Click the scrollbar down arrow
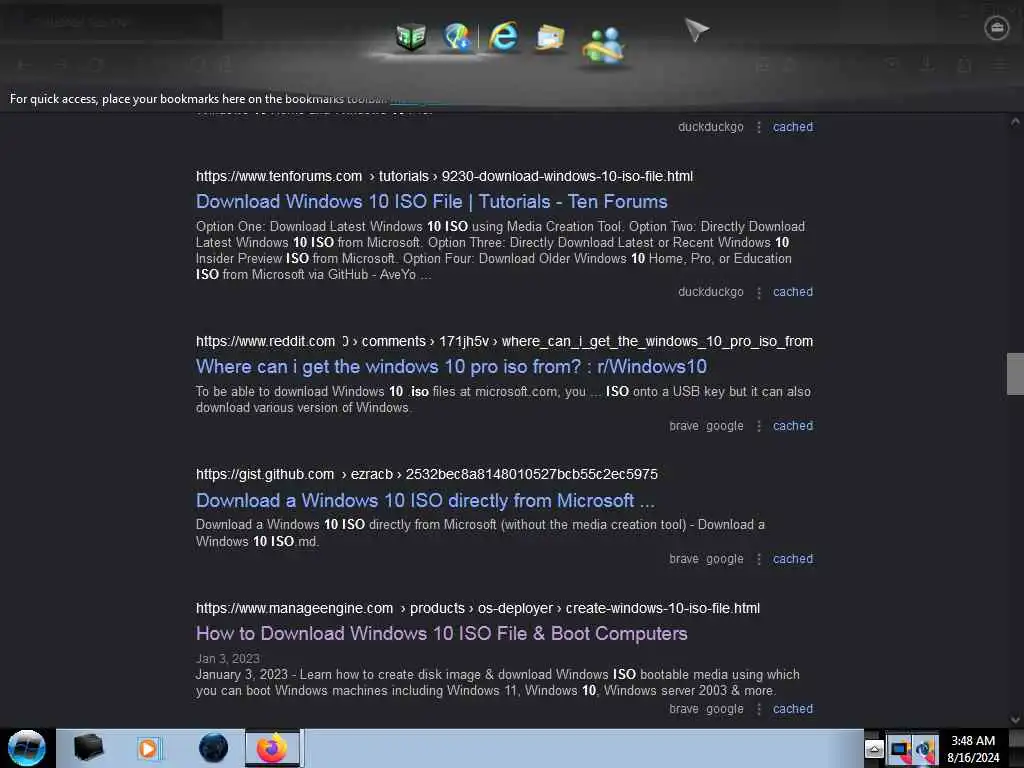This screenshot has height=768, width=1024. [x=1015, y=719]
